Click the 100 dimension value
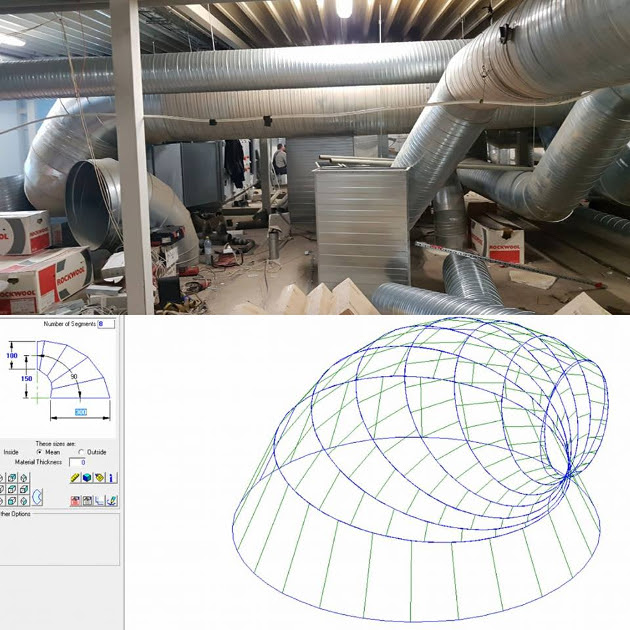Viewport: 630px width, 630px height. (12, 355)
